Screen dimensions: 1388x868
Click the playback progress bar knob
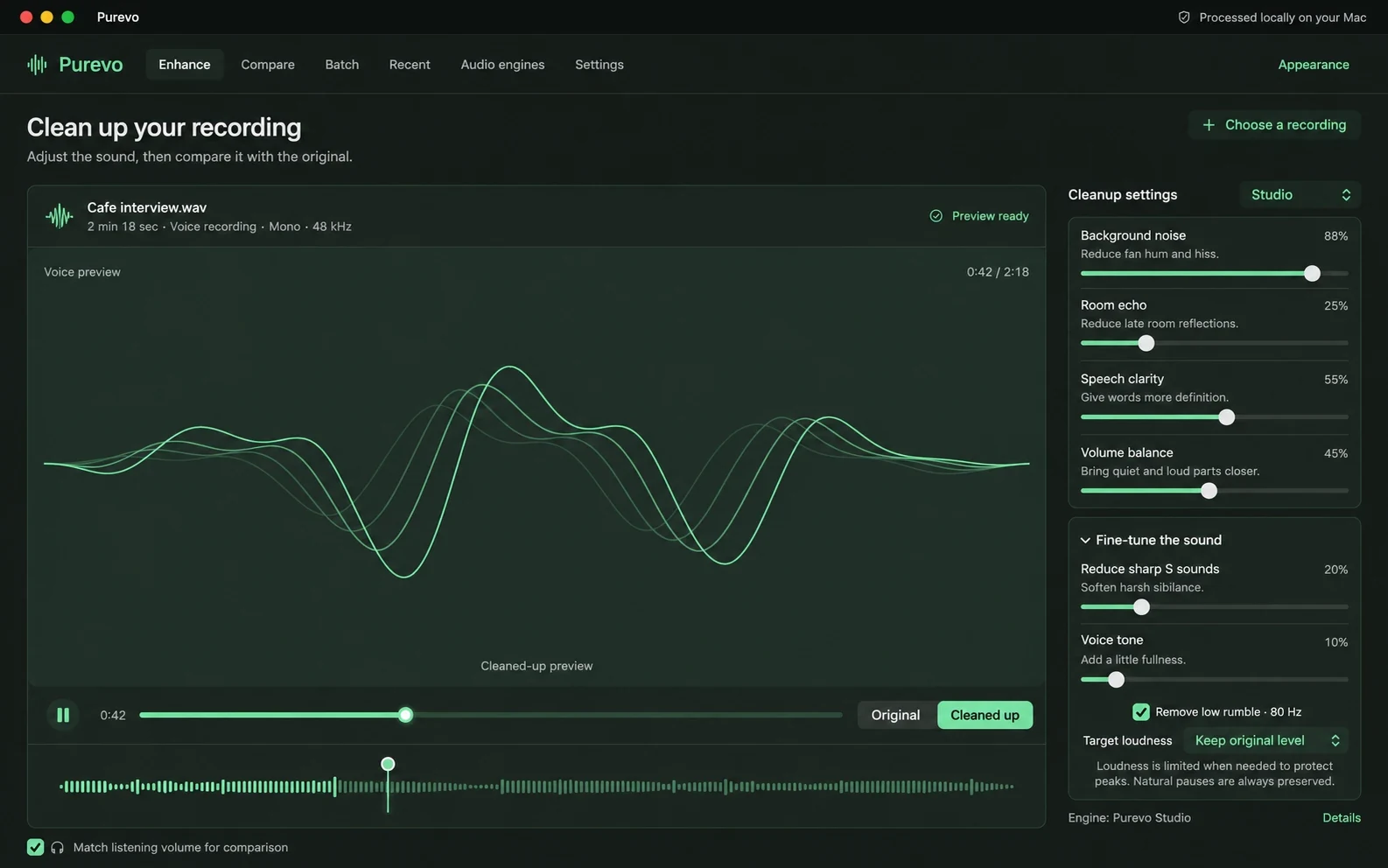pos(405,715)
